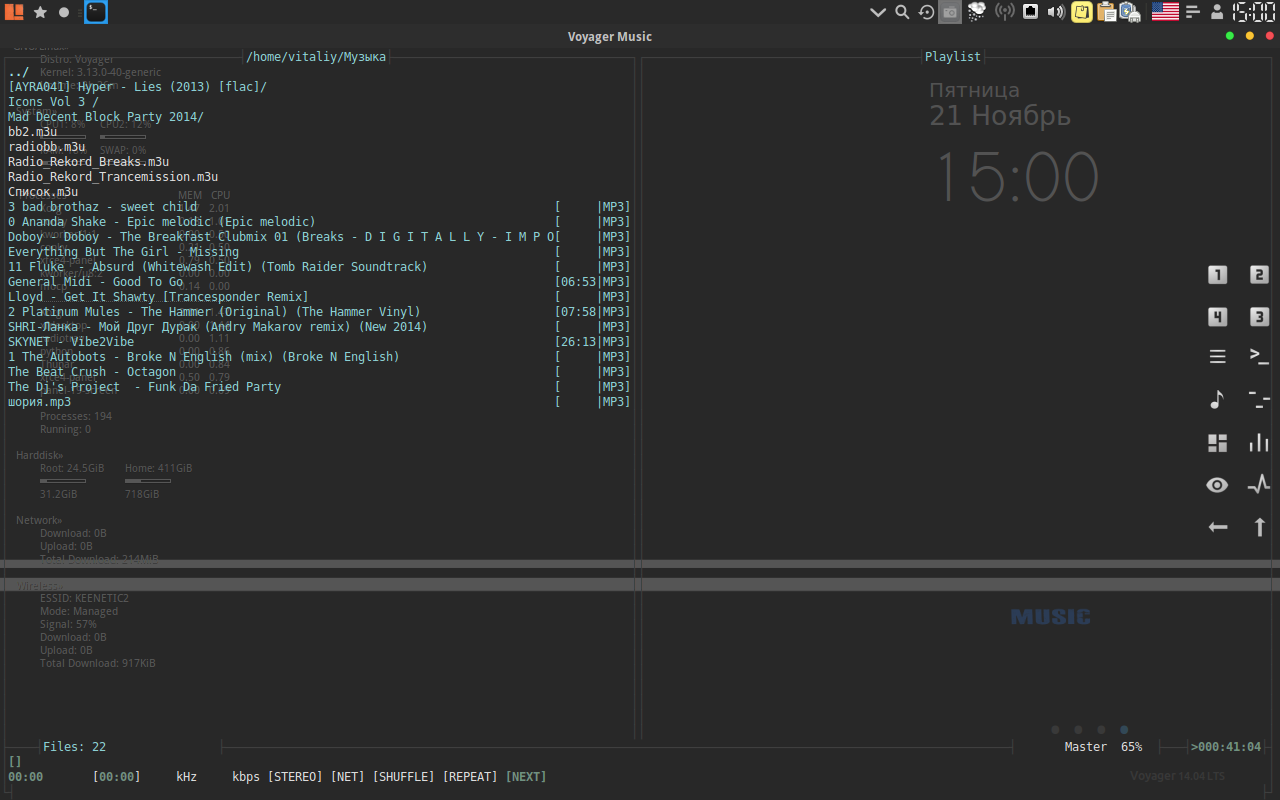The width and height of the screenshot is (1280, 800).
Task: Click the left arrow icon in side launcher
Action: [x=1217, y=527]
